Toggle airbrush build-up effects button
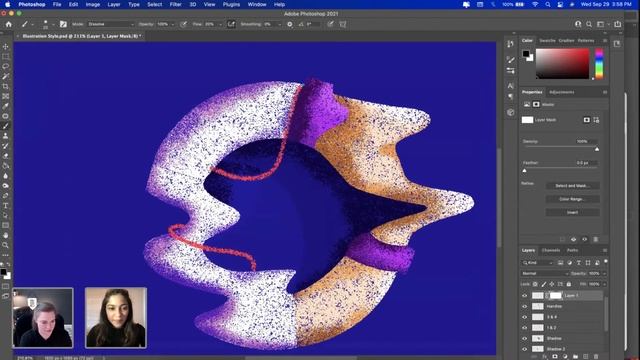The image size is (640, 360). (x=231, y=24)
